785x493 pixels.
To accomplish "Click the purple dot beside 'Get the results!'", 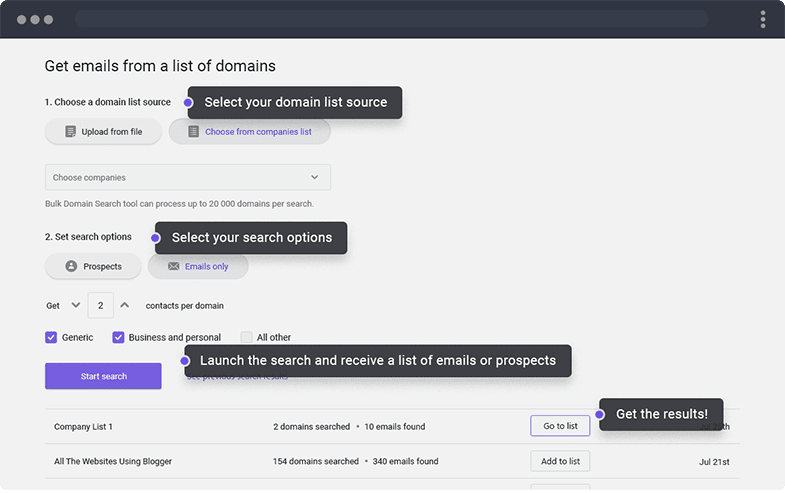I will 600,414.
